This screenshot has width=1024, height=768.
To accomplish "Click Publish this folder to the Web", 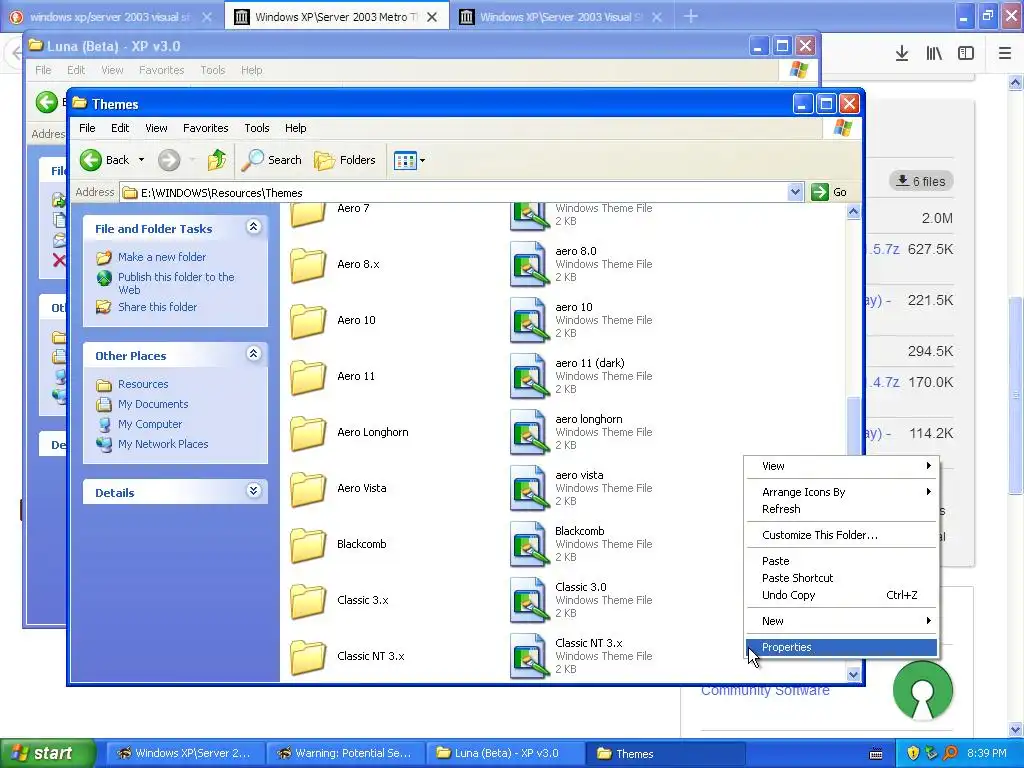I will 176,283.
